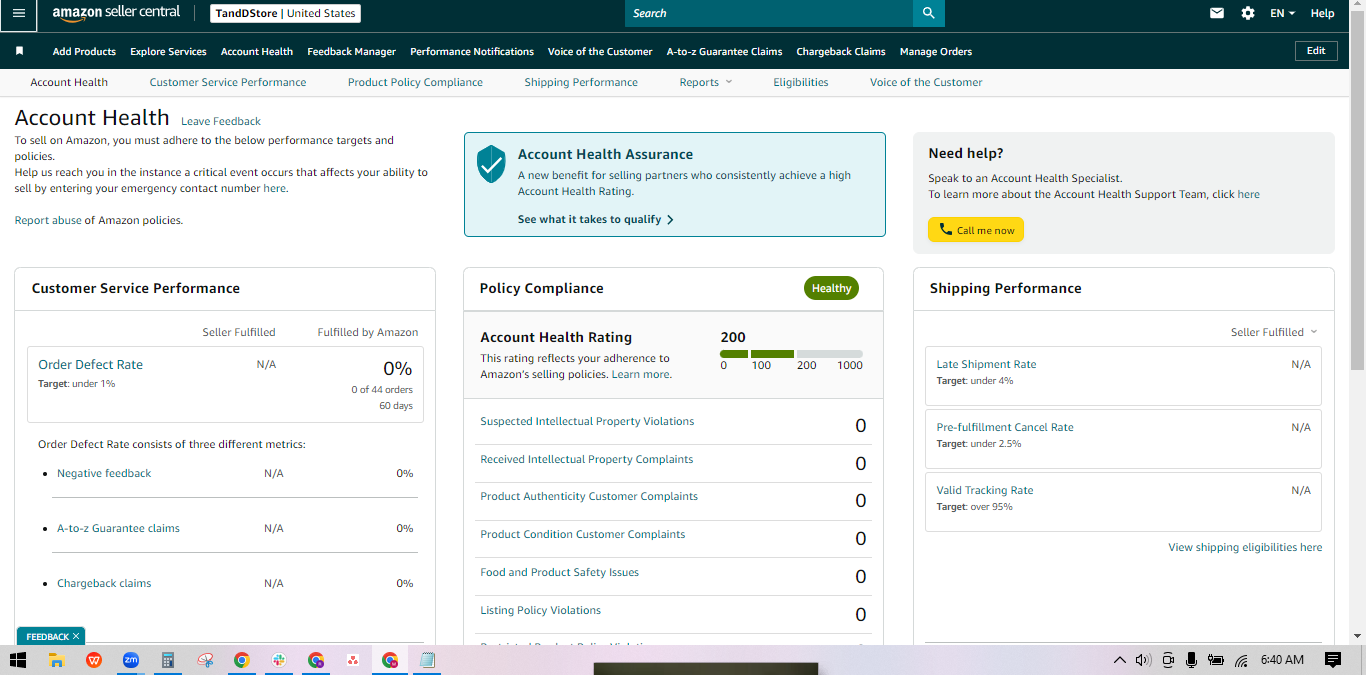Viewport: 1366px width, 675px height.
Task: Open Product Authenticity Customer Complaints
Action: pyautogui.click(x=589, y=496)
